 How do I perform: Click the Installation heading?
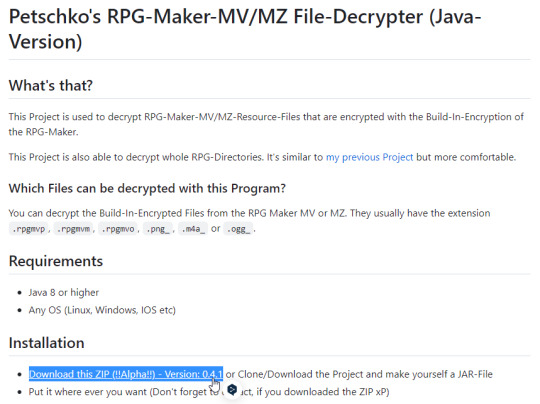pos(46,343)
